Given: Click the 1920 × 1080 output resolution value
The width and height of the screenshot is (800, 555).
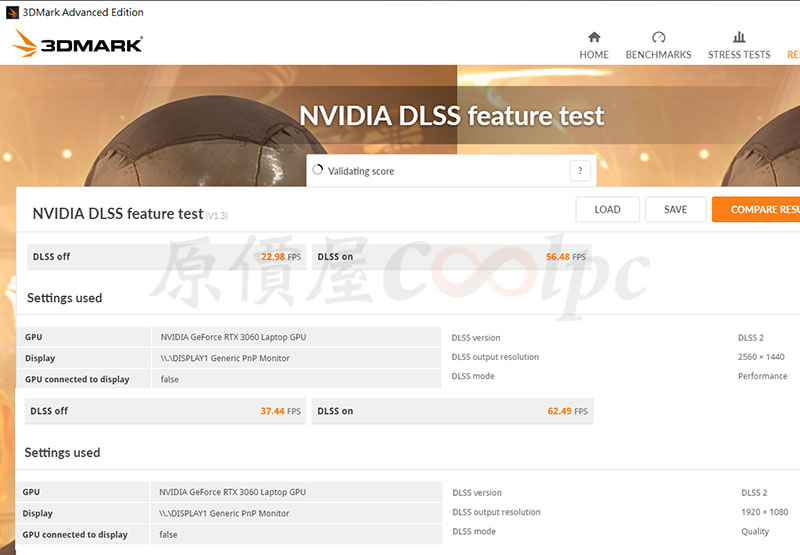Looking at the screenshot, I should [x=764, y=512].
